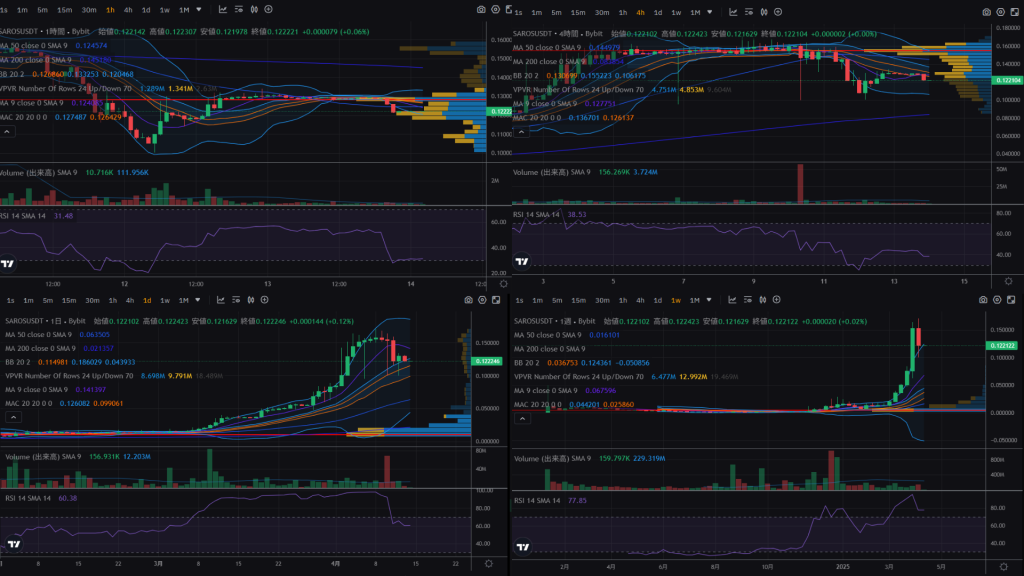Expand more intervals dropdown in 4h chart
This screenshot has width=1024, height=576.
[710, 12]
